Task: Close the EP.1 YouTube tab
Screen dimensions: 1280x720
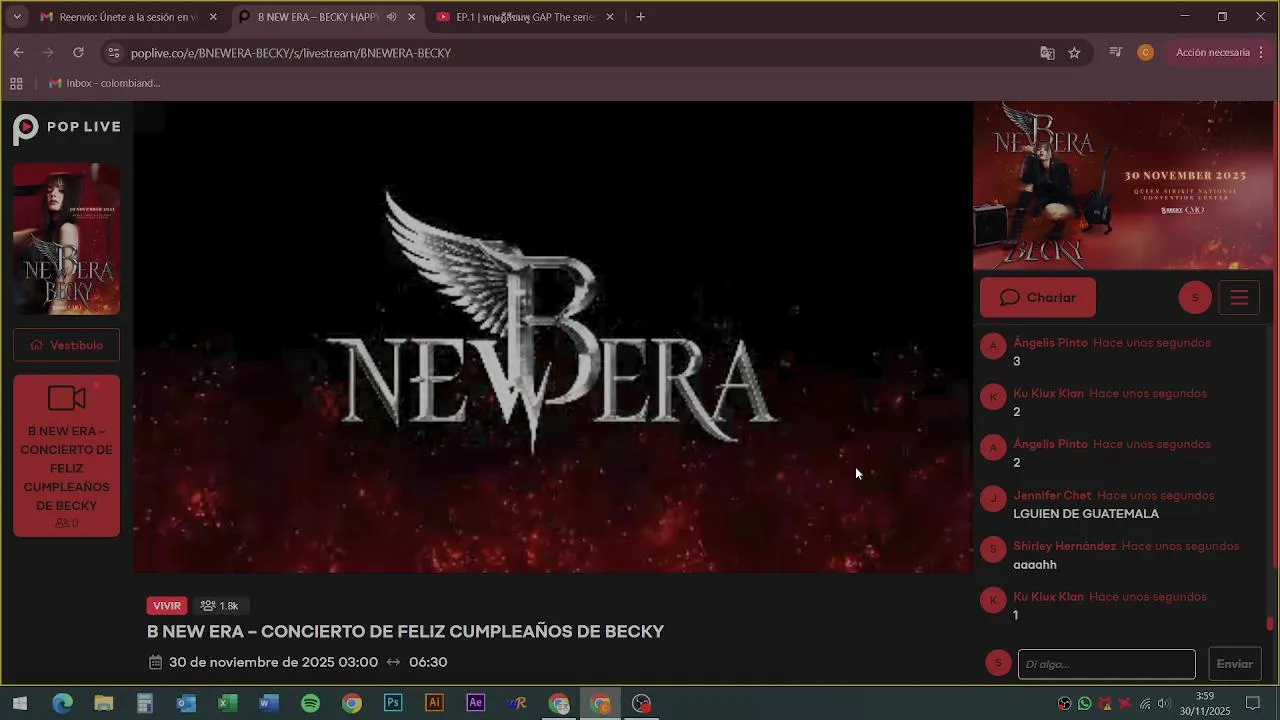Action: point(610,17)
